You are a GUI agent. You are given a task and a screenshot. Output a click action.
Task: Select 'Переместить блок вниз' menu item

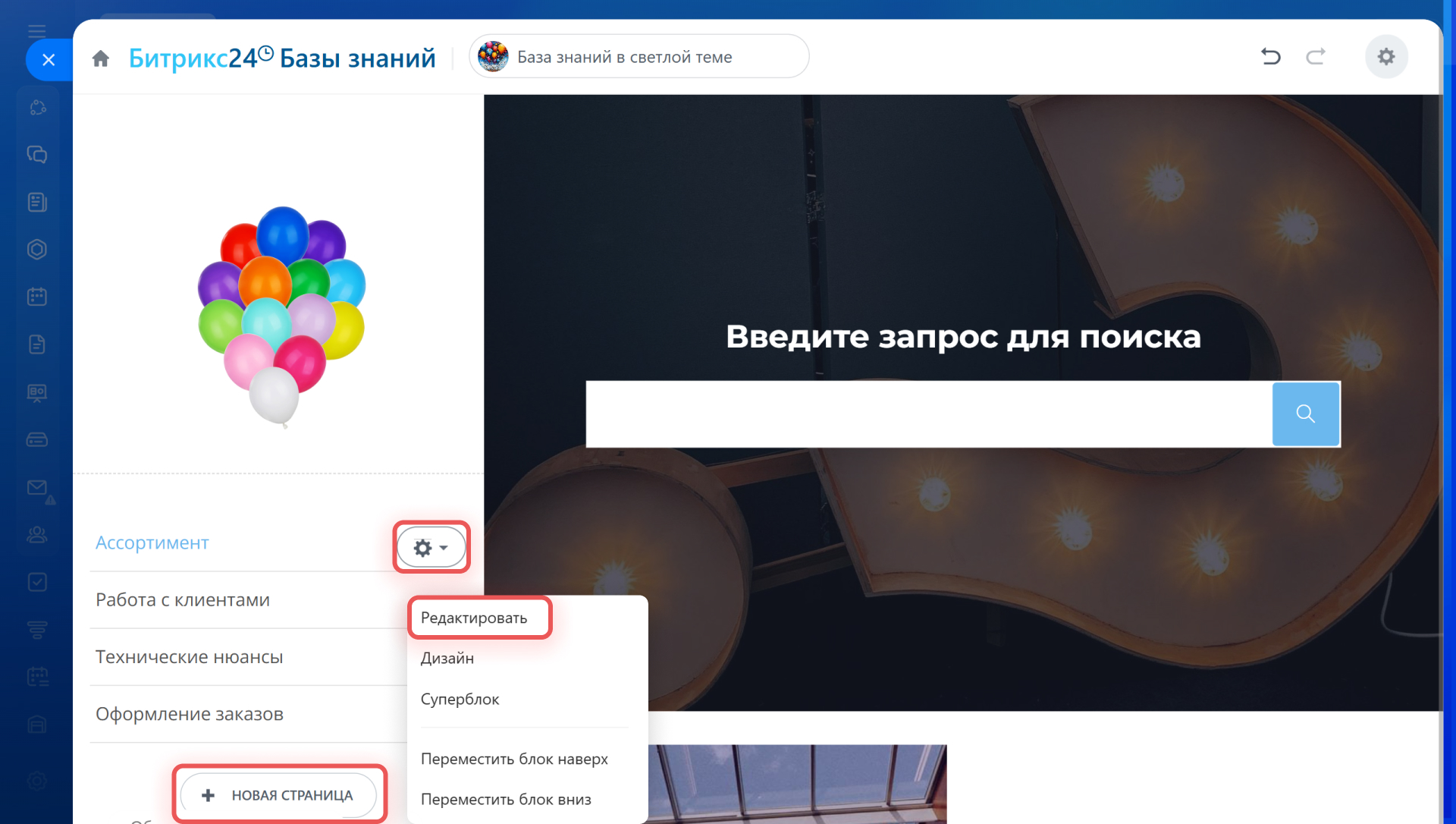point(506,799)
